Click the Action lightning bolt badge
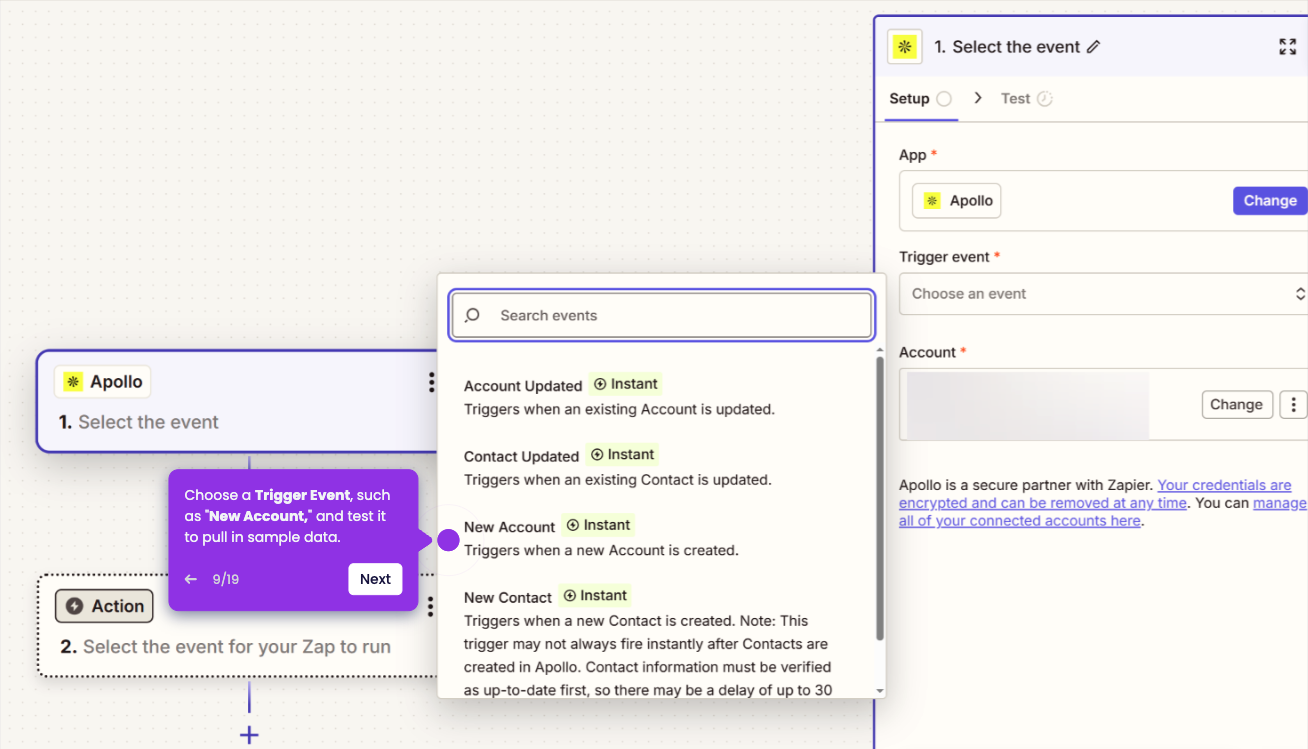 pos(105,606)
